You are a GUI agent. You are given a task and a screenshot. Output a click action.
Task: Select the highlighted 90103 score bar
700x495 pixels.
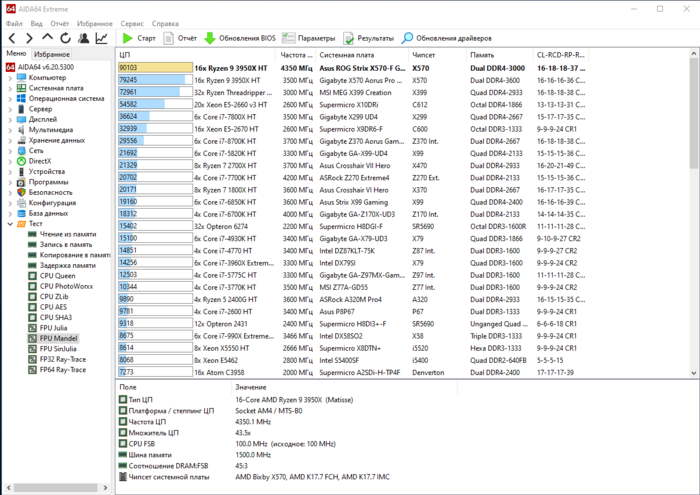click(155, 68)
